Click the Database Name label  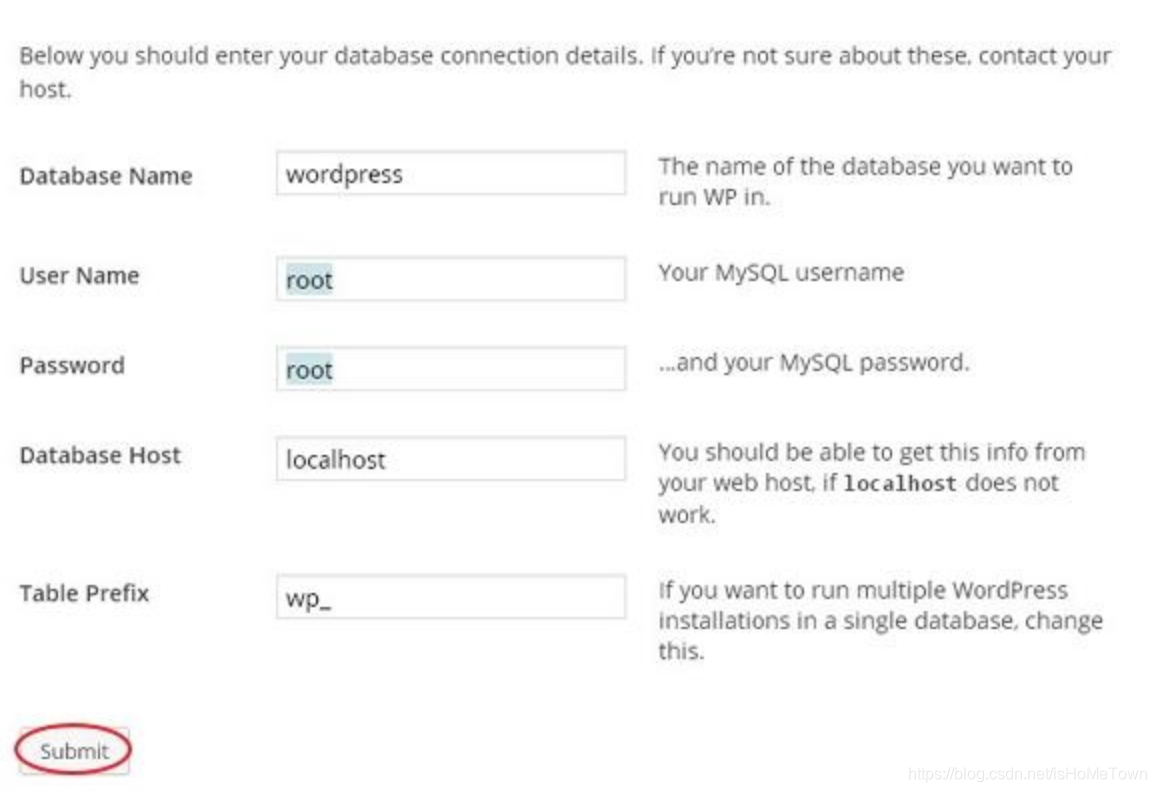106,176
